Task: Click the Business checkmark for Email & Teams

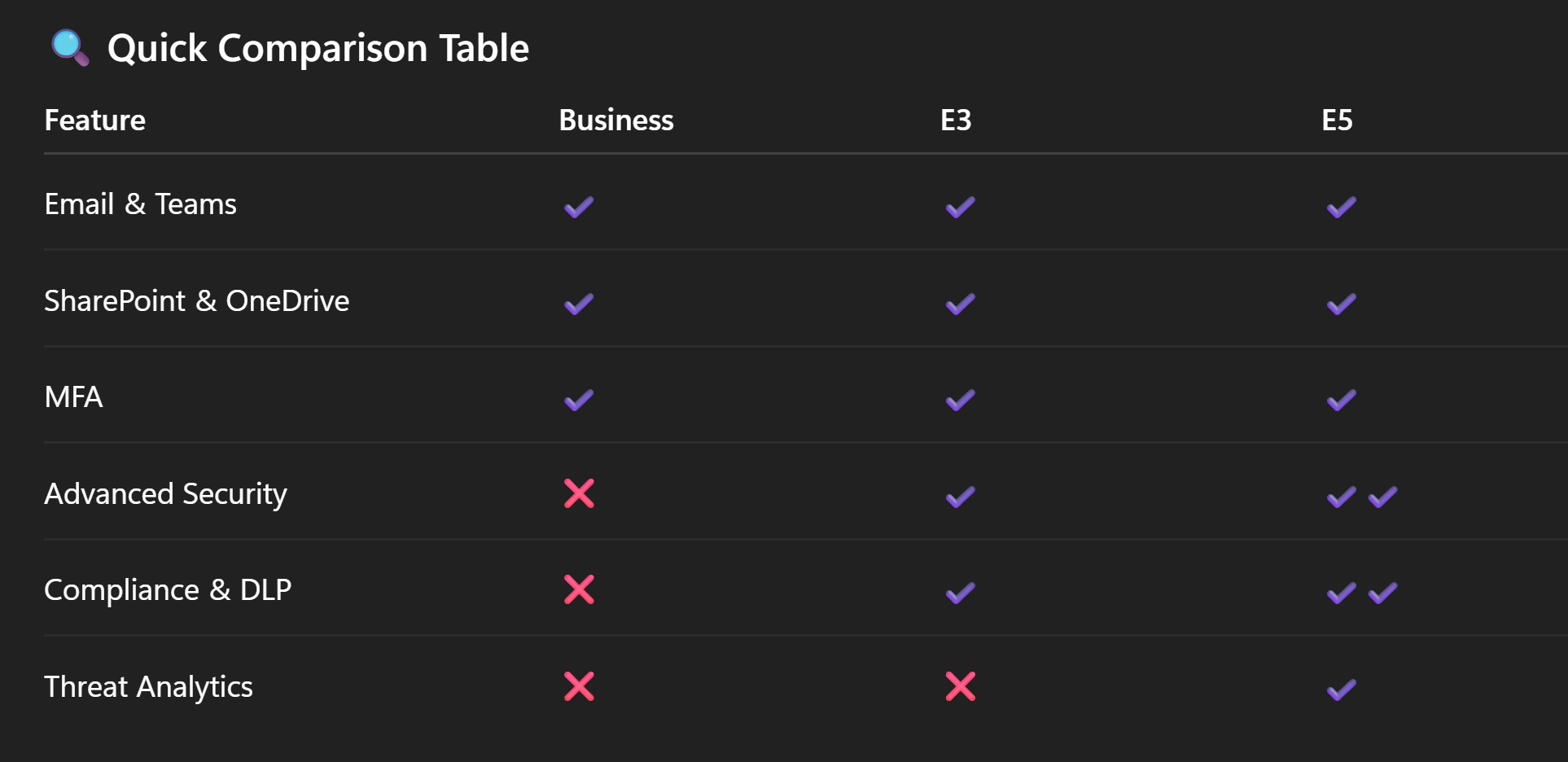Action: click(x=579, y=207)
